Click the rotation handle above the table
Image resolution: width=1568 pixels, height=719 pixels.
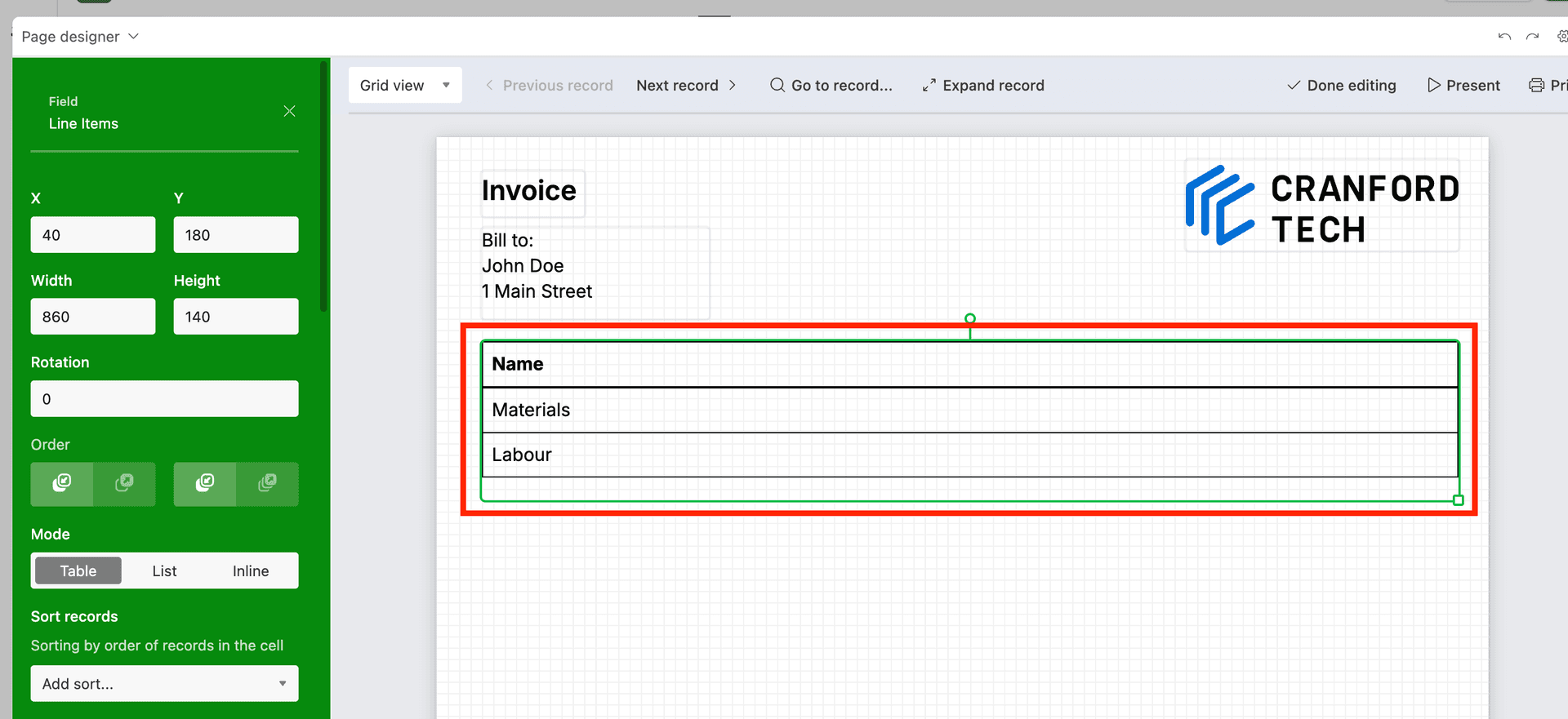pyautogui.click(x=970, y=318)
